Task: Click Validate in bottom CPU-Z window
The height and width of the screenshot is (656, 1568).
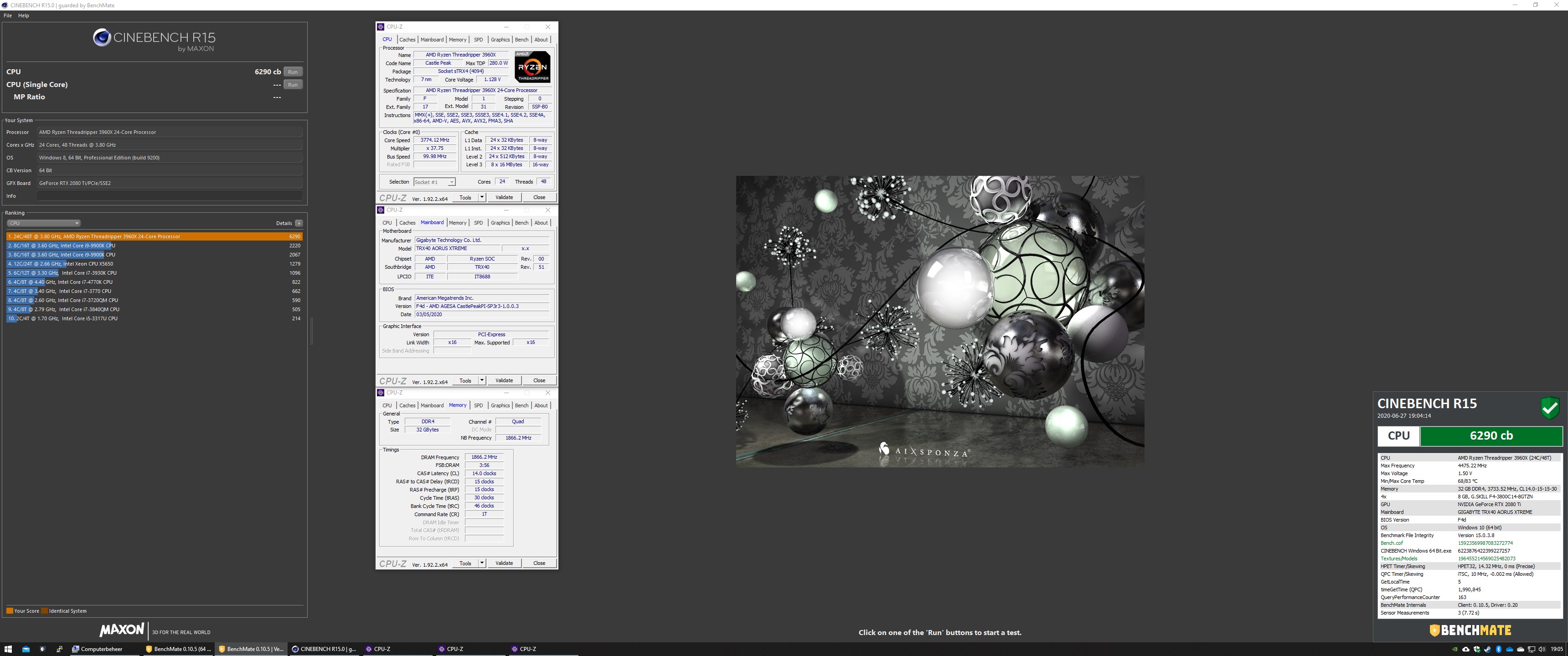Action: coord(504,563)
